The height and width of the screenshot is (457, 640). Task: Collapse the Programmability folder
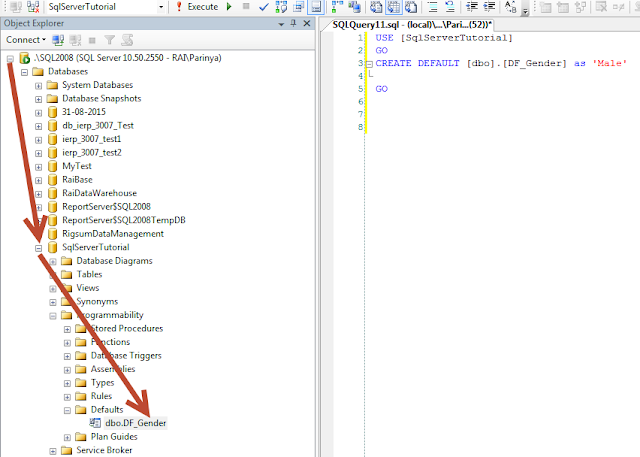coord(53,316)
